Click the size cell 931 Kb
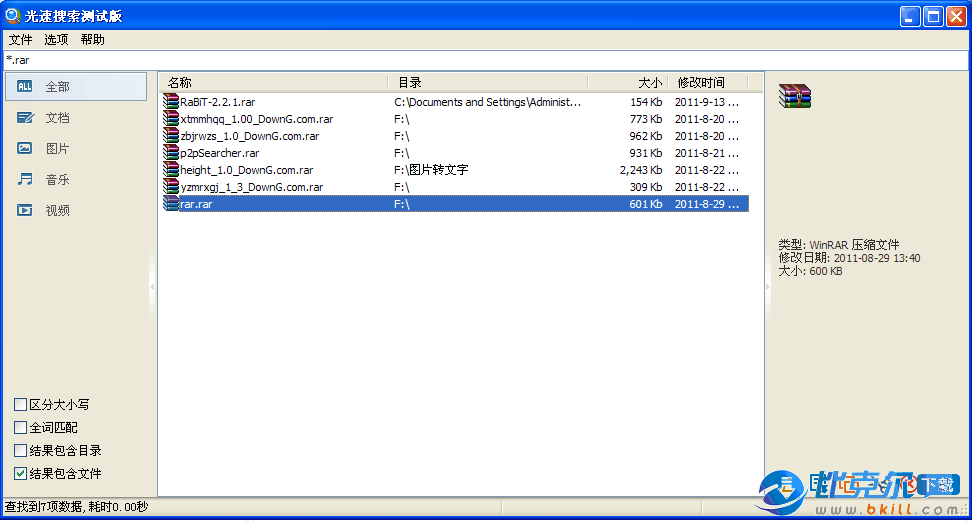 click(x=646, y=153)
